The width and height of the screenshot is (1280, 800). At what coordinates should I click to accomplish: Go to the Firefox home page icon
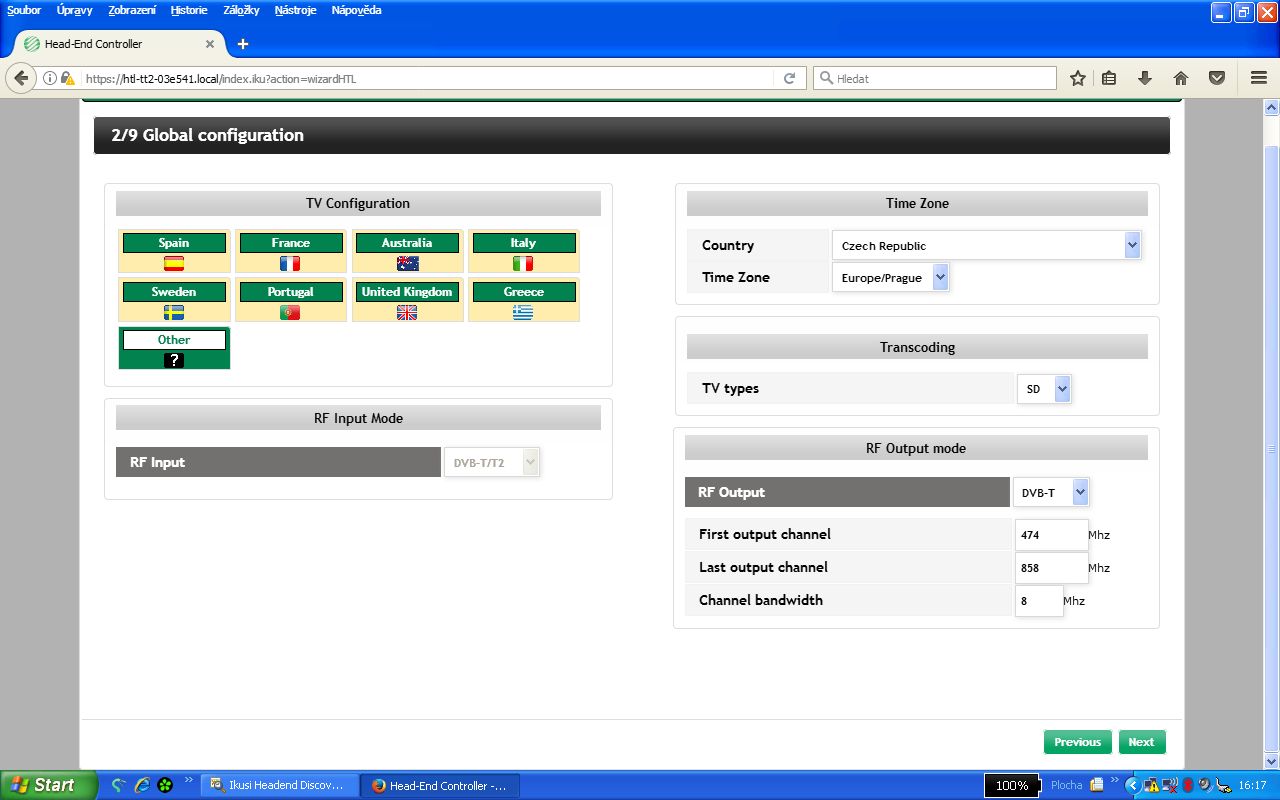(1180, 78)
